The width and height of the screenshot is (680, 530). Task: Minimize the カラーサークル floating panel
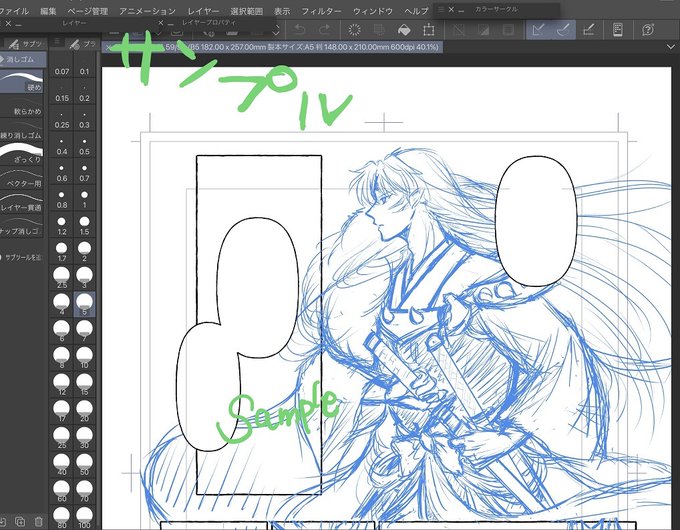[461, 10]
